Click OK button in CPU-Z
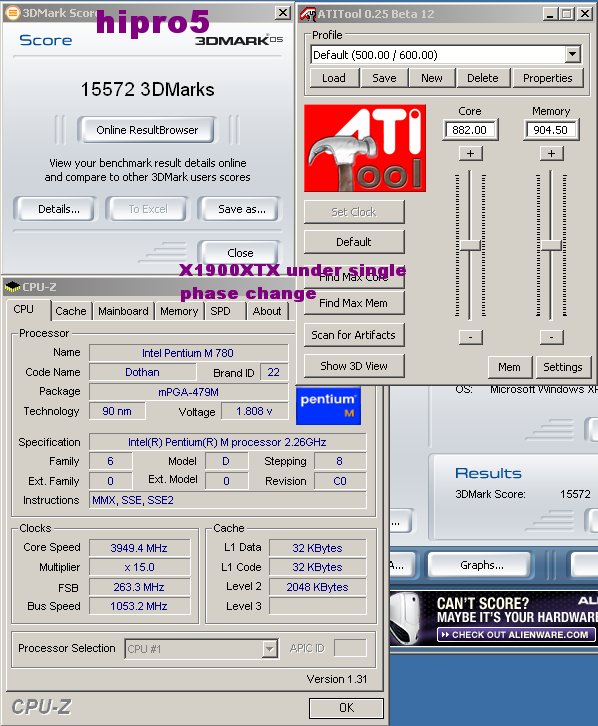 346,708
